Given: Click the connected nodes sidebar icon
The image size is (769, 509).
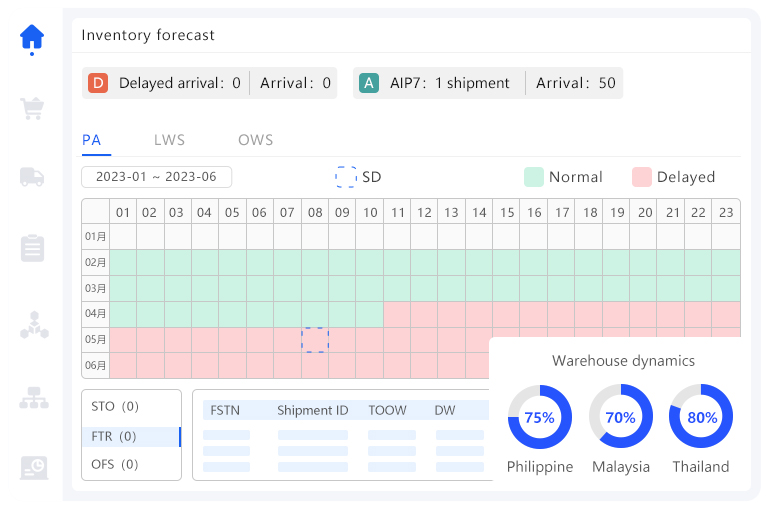Looking at the screenshot, I should 33,325.
